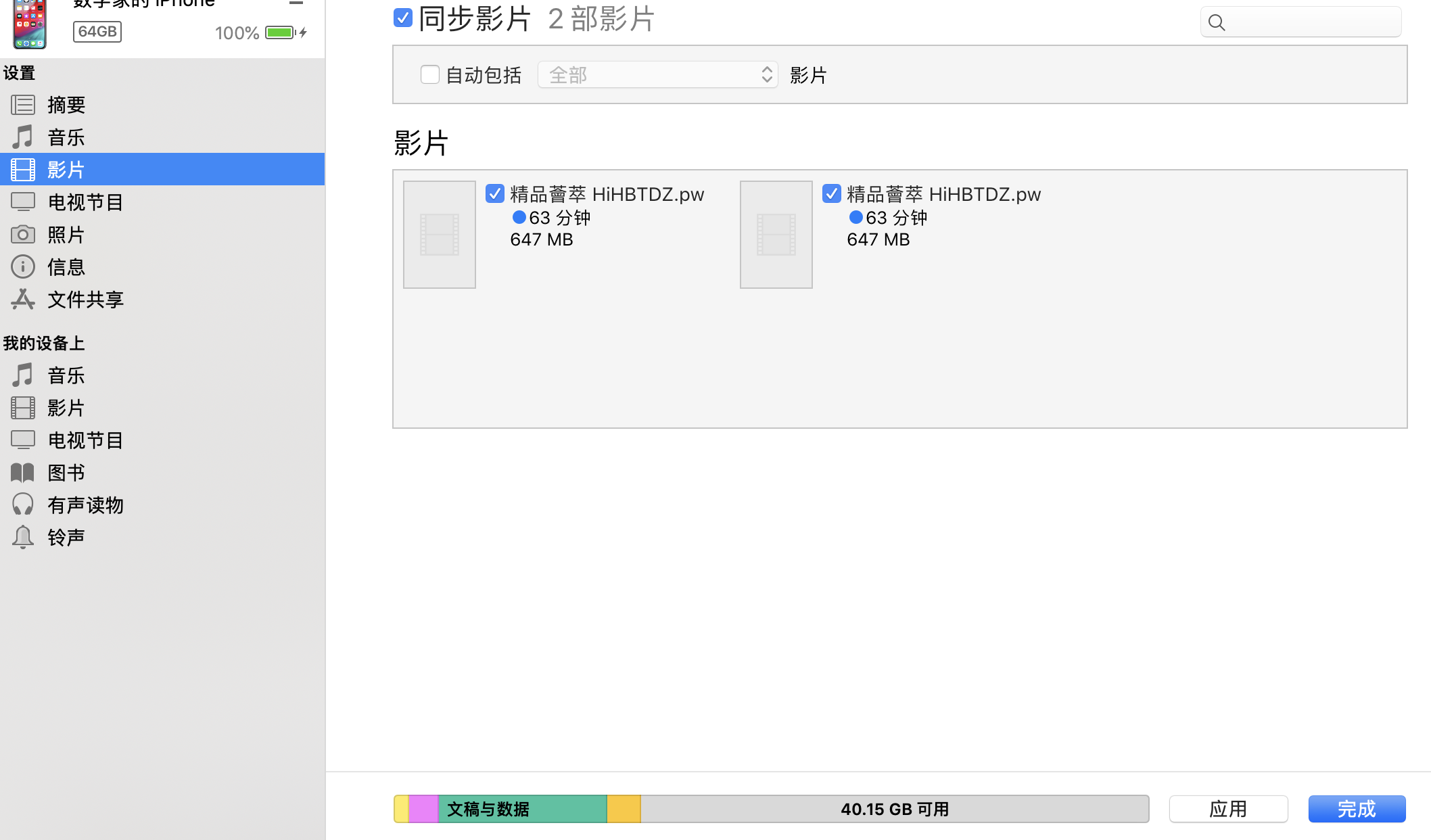Click the Audiobooks (有声读物) headphones icon
Viewport: 1431px width, 840px height.
pos(23,505)
